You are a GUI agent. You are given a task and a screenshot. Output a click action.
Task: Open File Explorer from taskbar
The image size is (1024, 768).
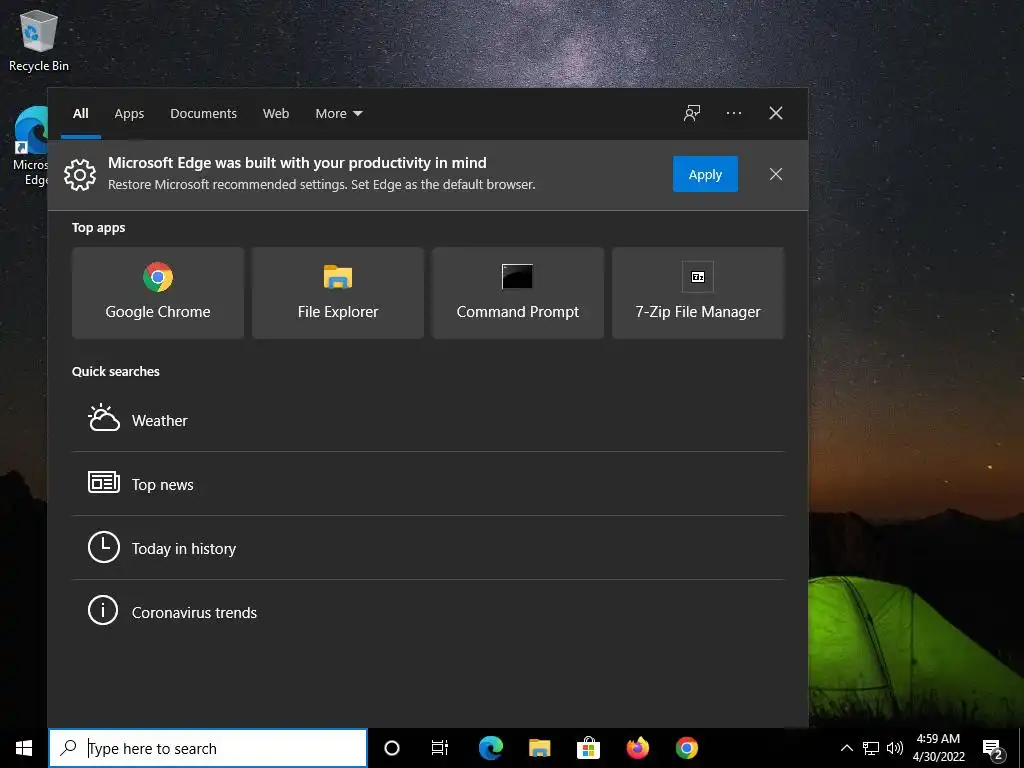539,748
